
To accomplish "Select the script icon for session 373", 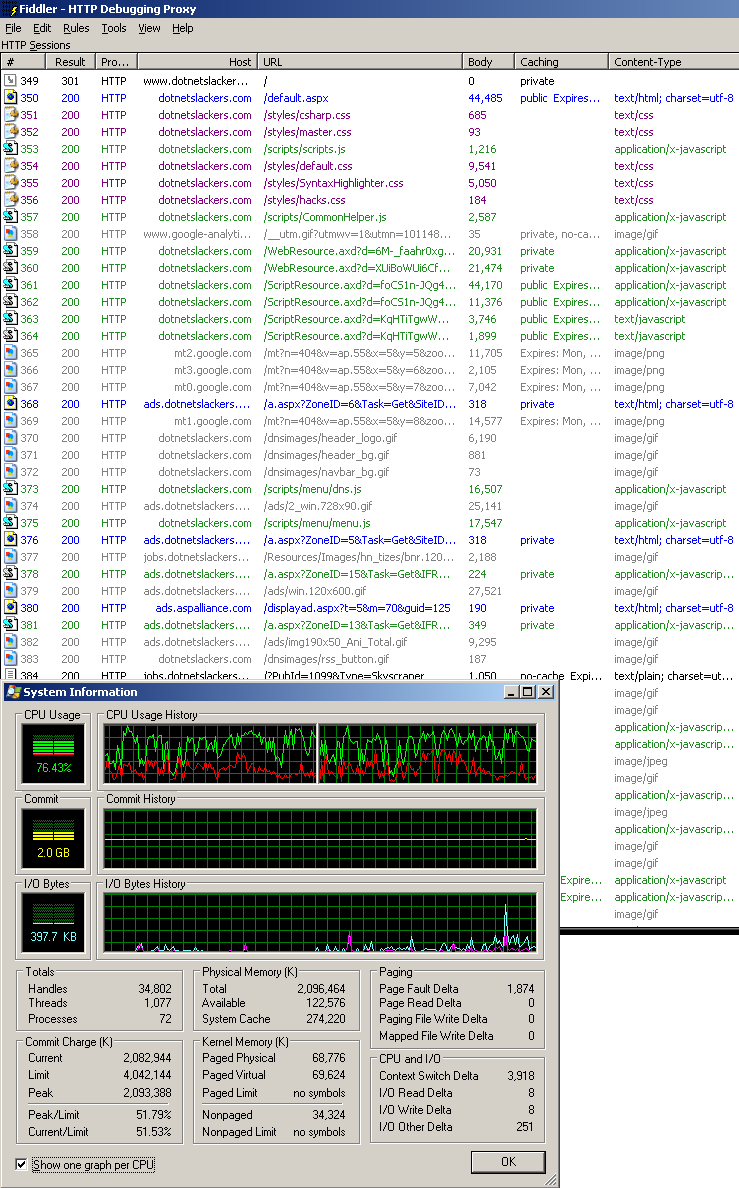I will pos(10,489).
